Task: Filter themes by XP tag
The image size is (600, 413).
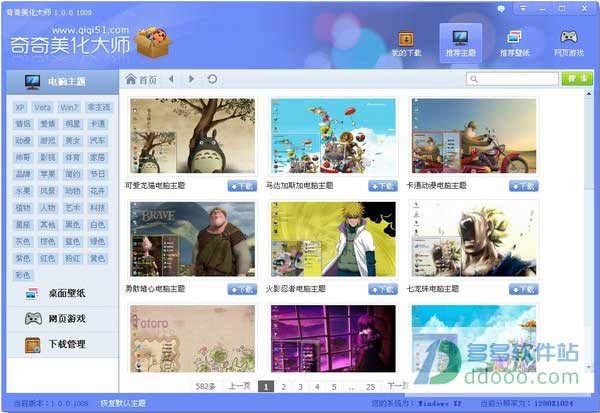Action: [20, 108]
